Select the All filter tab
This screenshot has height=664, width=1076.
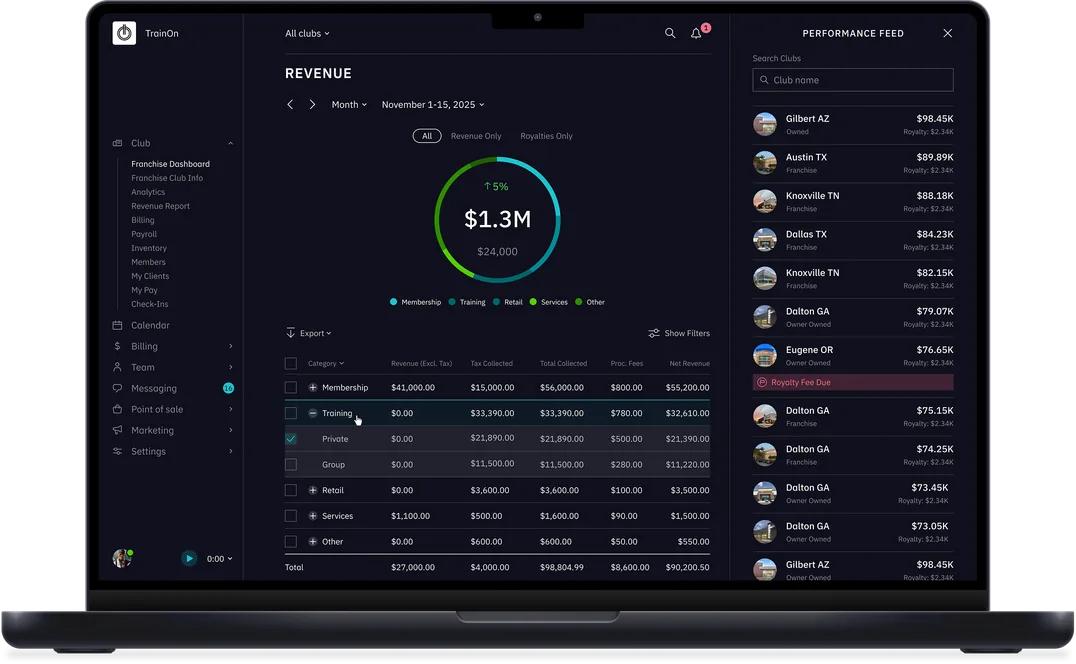pyautogui.click(x=427, y=136)
